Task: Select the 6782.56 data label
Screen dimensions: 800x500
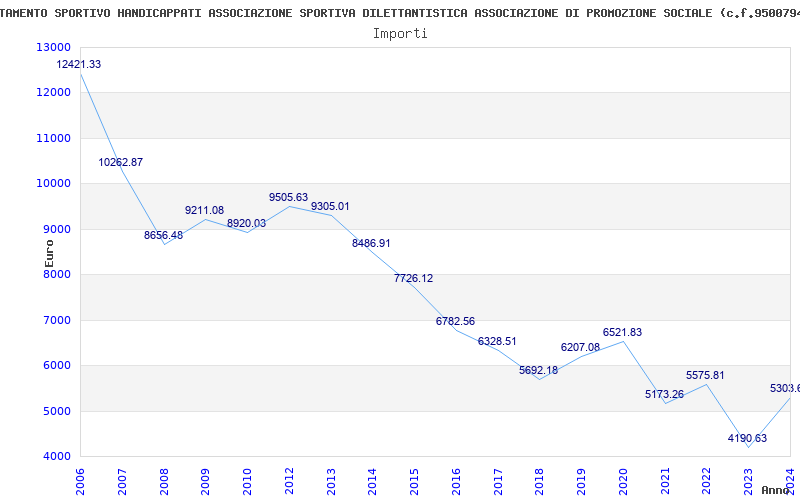Action: 455,321
